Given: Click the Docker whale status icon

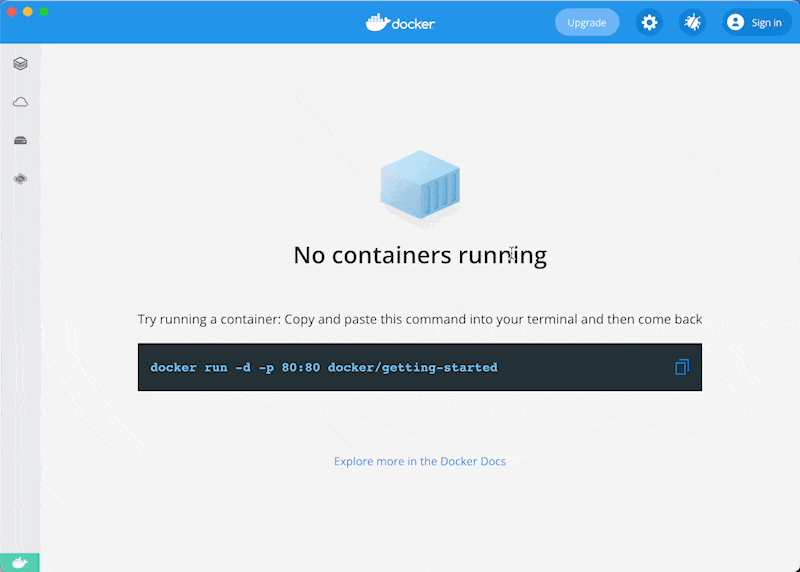Looking at the screenshot, I should [19, 562].
